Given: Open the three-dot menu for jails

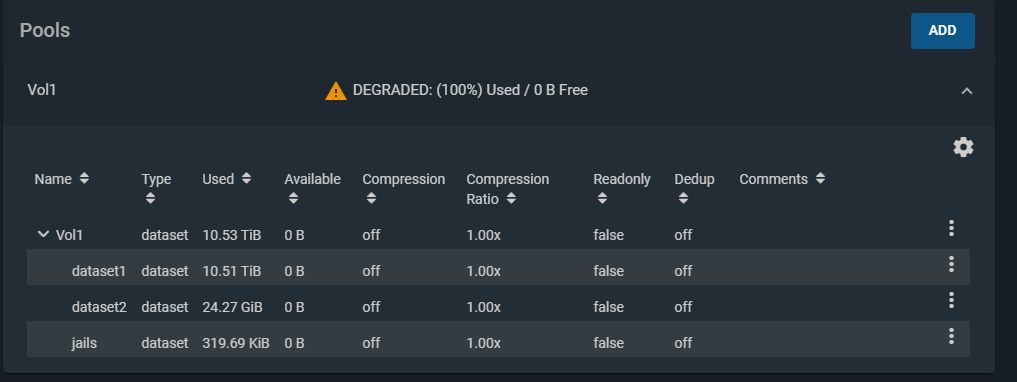Looking at the screenshot, I should 951,336.
